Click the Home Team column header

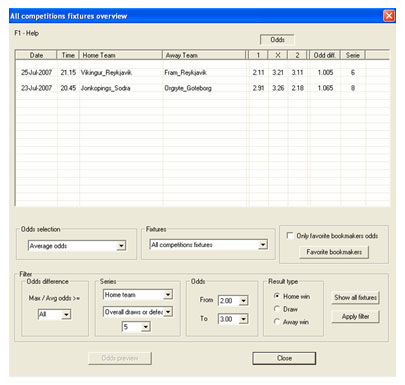pos(120,55)
